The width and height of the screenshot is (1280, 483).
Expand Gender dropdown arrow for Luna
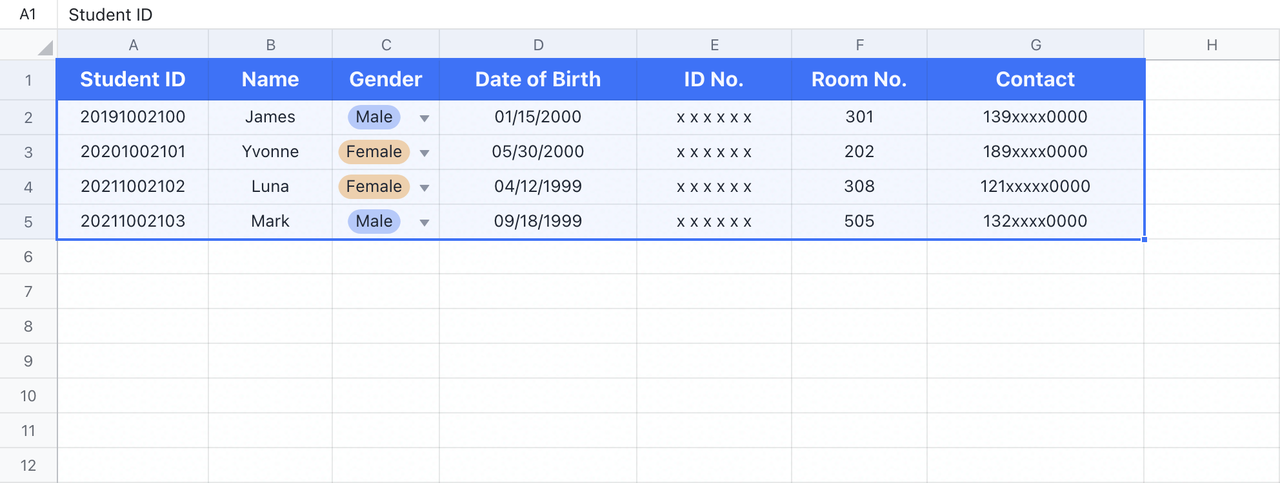click(424, 187)
